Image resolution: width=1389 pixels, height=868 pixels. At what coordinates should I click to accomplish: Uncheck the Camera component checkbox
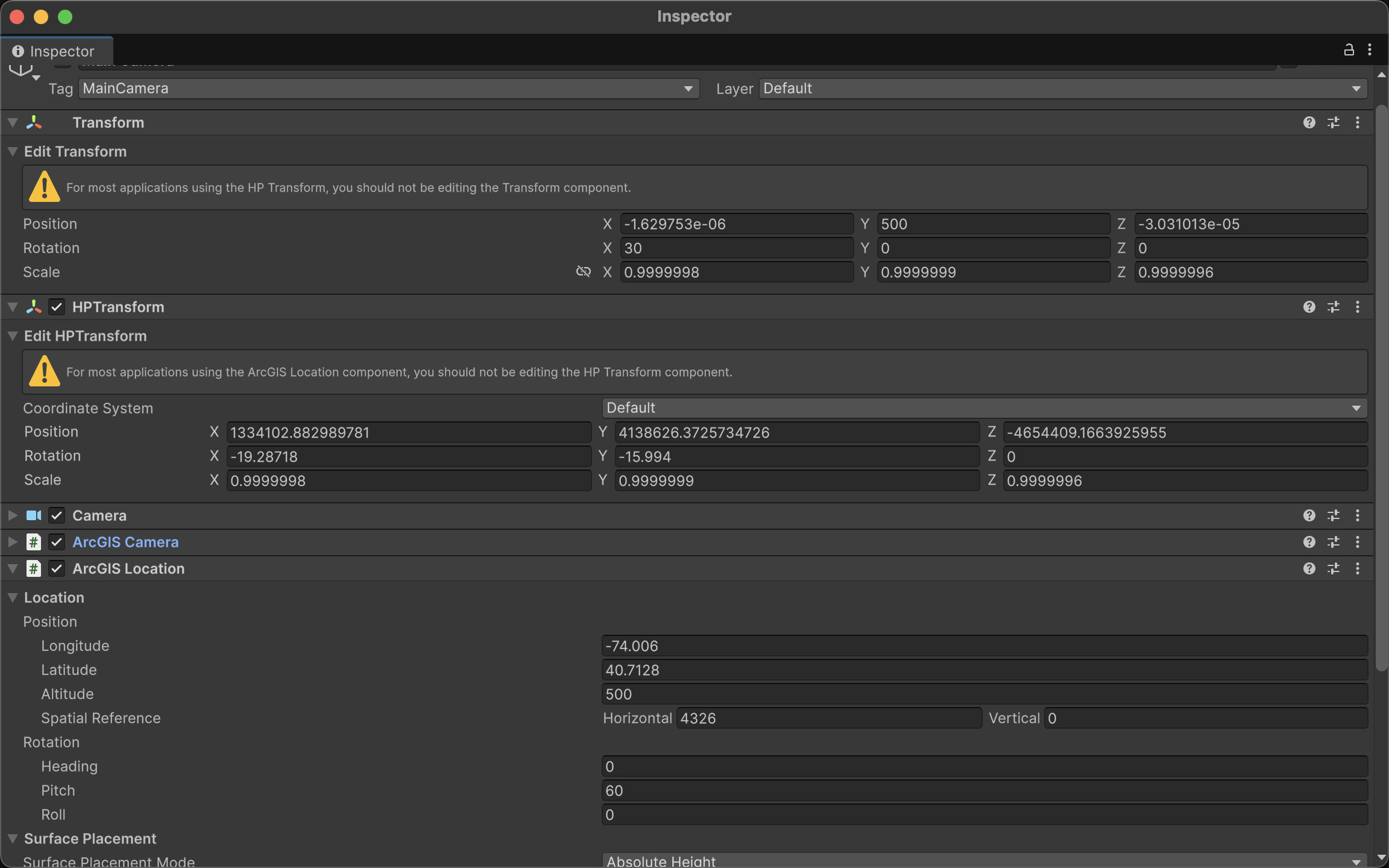pyautogui.click(x=56, y=515)
